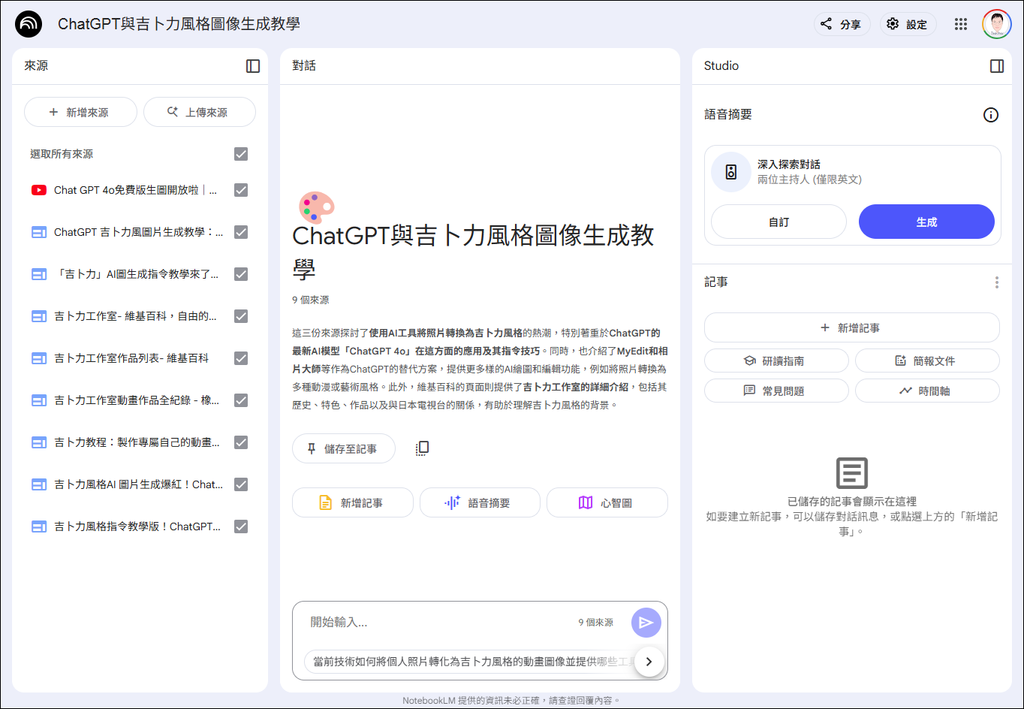Click the 簡報文件 briefing doc button
The image size is (1024, 709).
[927, 361]
